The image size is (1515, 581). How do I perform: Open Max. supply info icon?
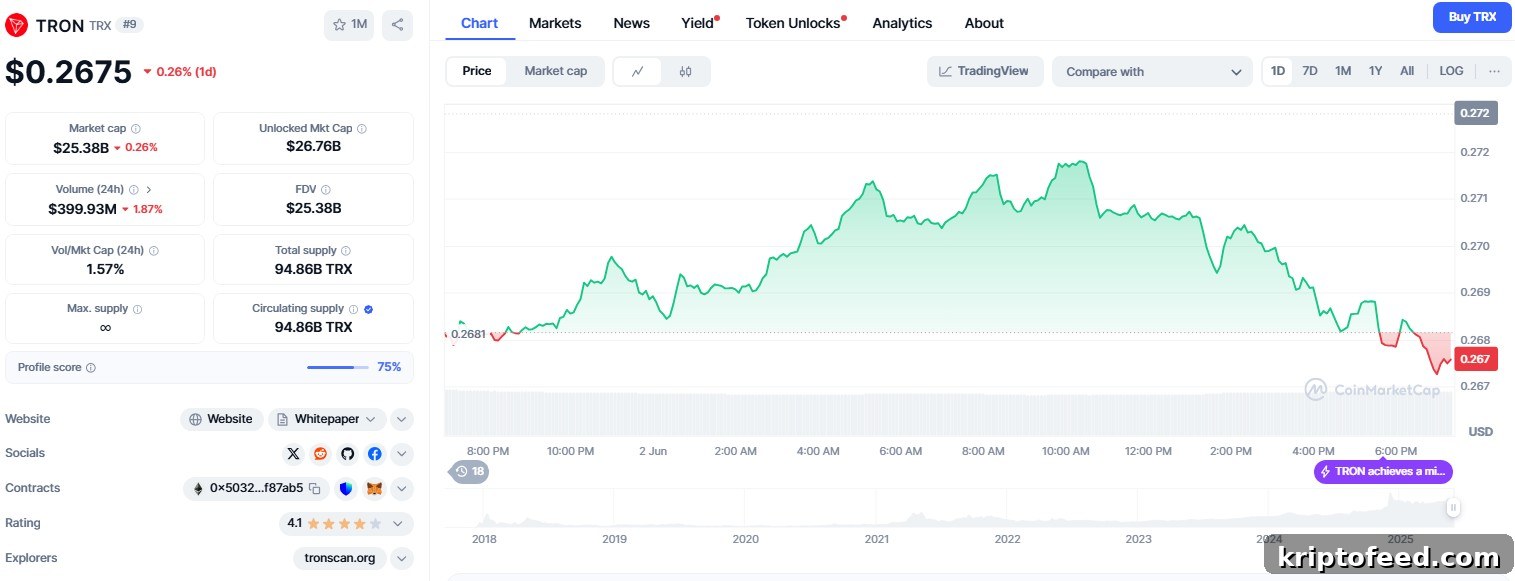click(138, 309)
